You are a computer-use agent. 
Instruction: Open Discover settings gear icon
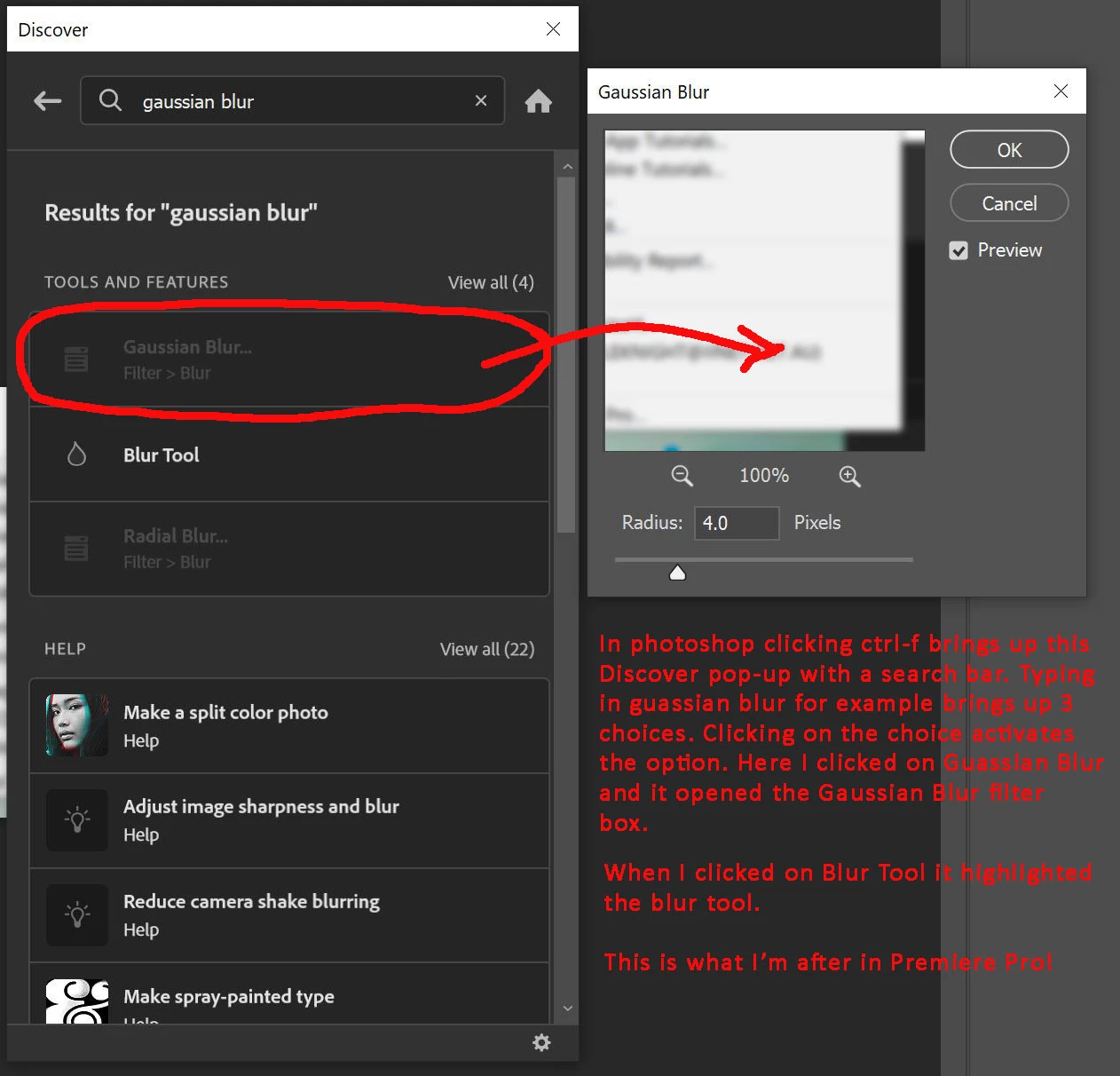coord(541,1042)
